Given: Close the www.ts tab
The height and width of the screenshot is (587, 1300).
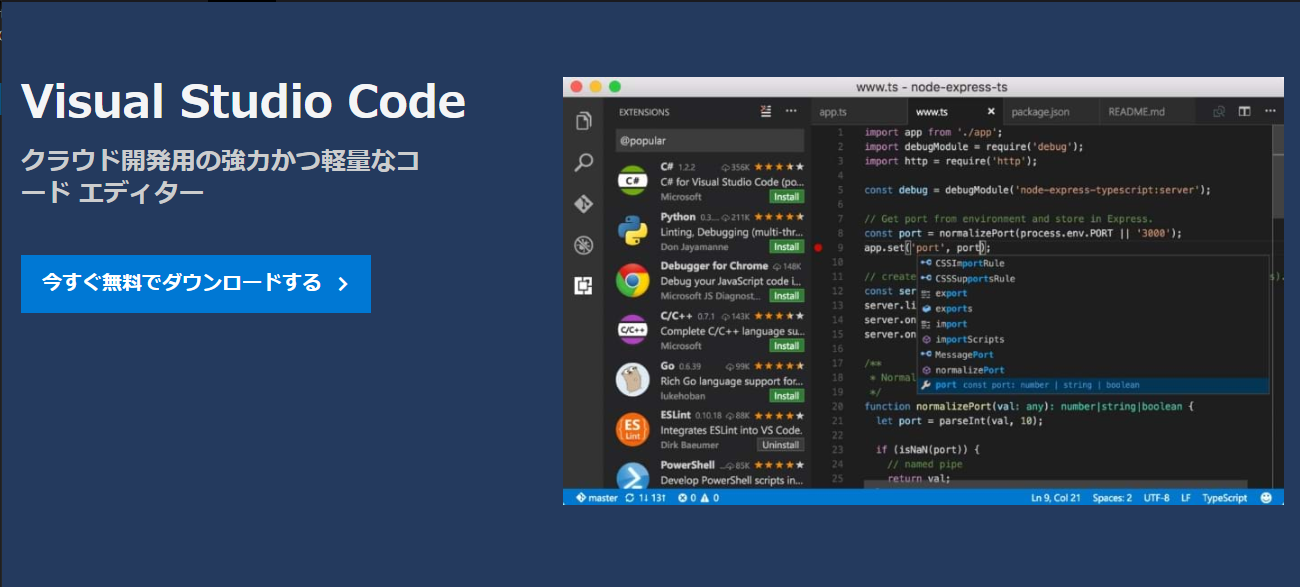Looking at the screenshot, I should tap(991, 112).
